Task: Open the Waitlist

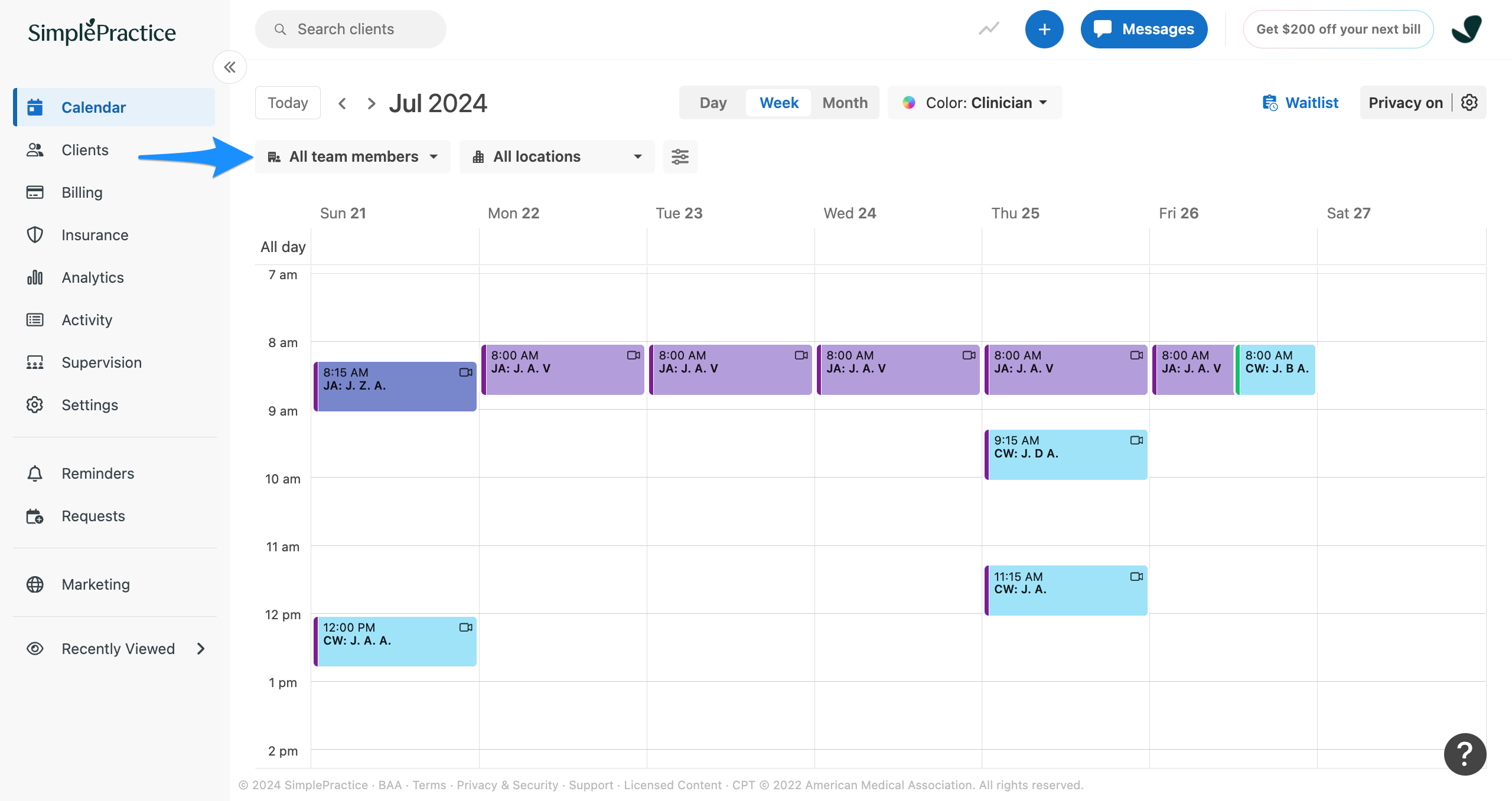Action: tap(1299, 103)
